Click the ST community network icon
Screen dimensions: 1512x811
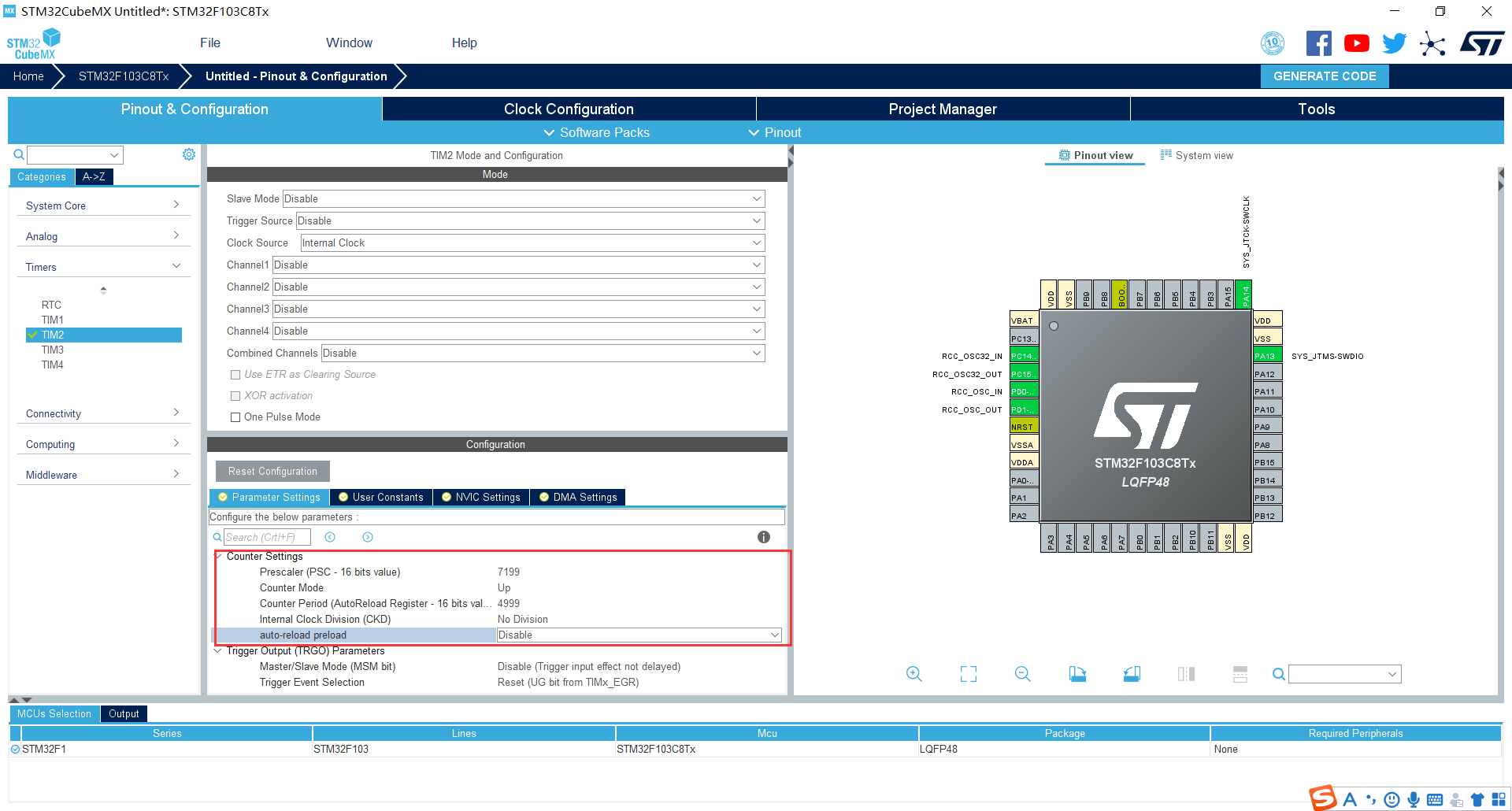point(1432,43)
